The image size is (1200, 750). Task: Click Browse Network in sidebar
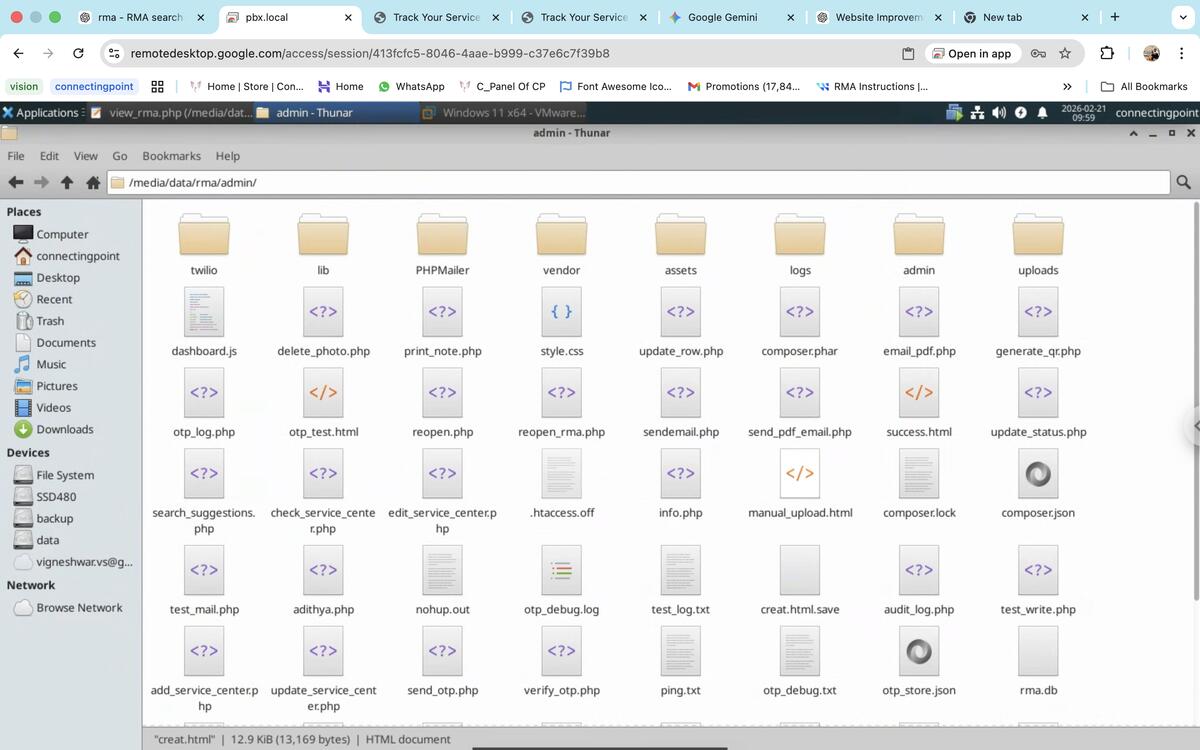[79, 608]
